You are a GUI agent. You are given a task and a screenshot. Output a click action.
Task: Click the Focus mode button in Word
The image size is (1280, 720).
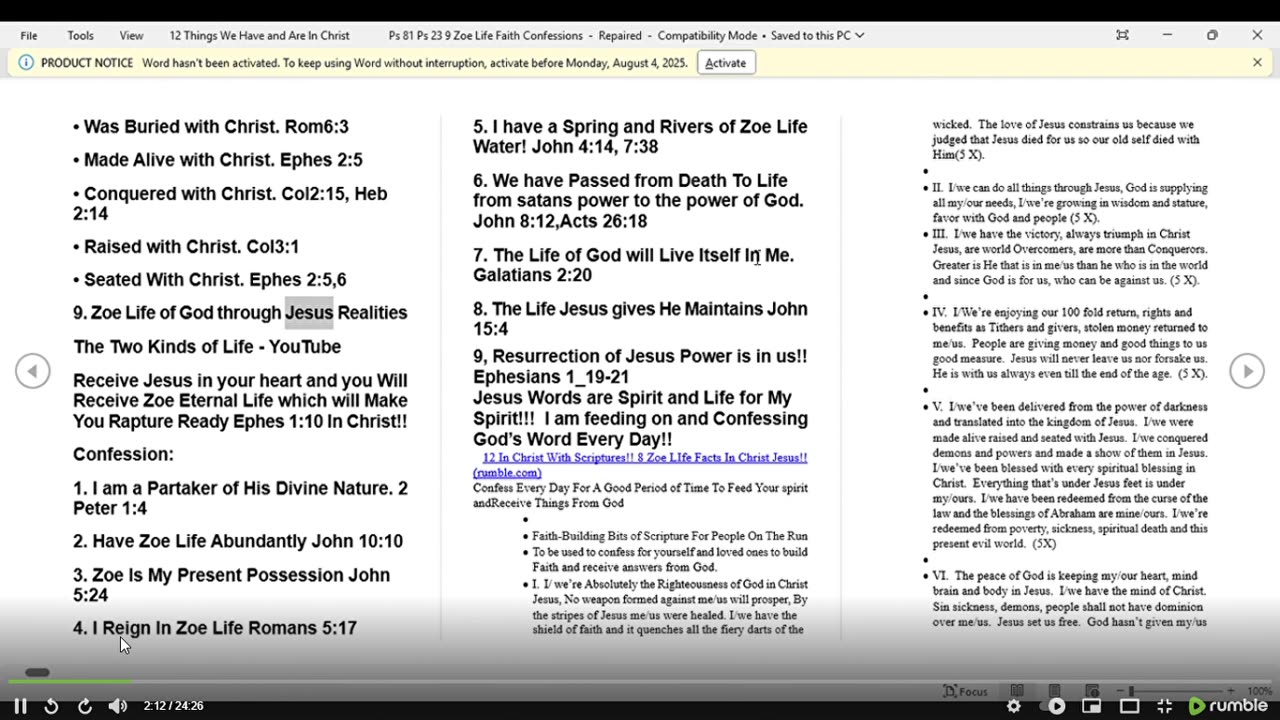pyautogui.click(x=966, y=691)
